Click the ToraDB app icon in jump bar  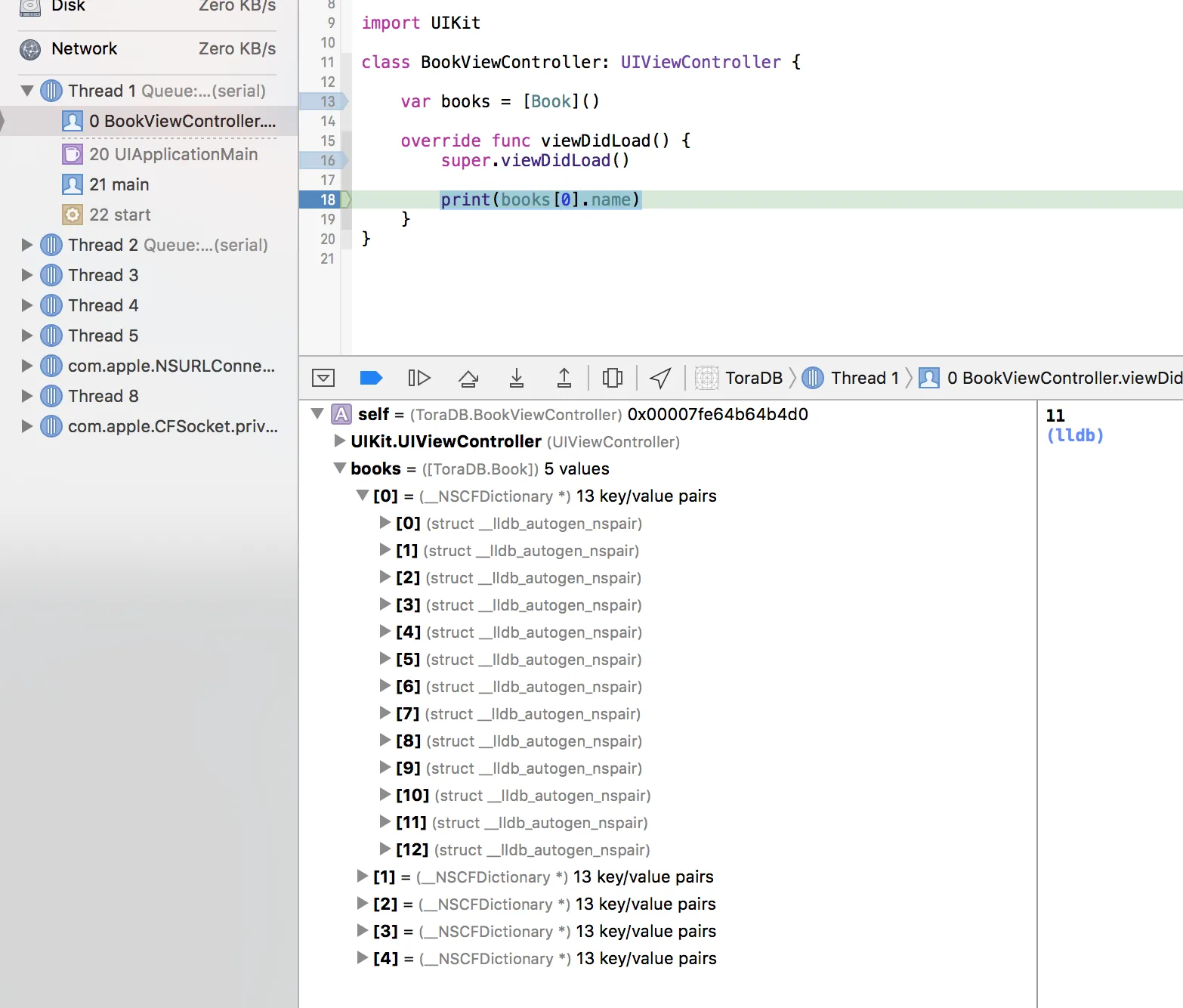(x=706, y=378)
